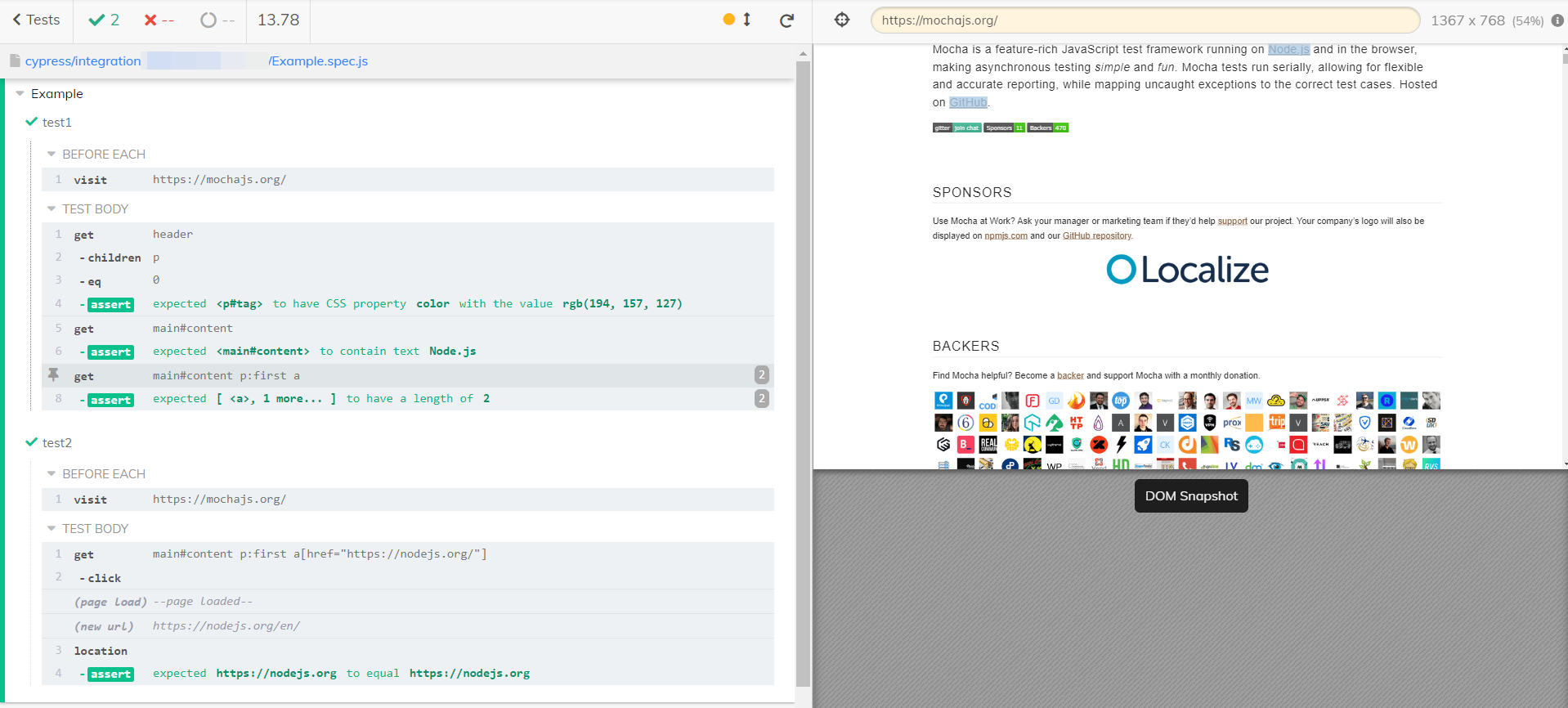Open the npmjs.com link

click(1006, 236)
